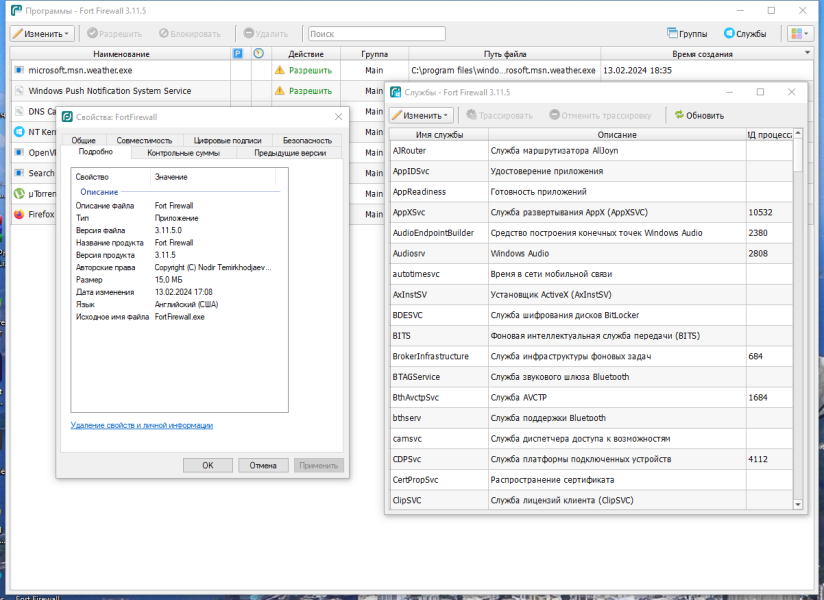
Task: Sort programs by the Действие column
Action: pyautogui.click(x=306, y=54)
